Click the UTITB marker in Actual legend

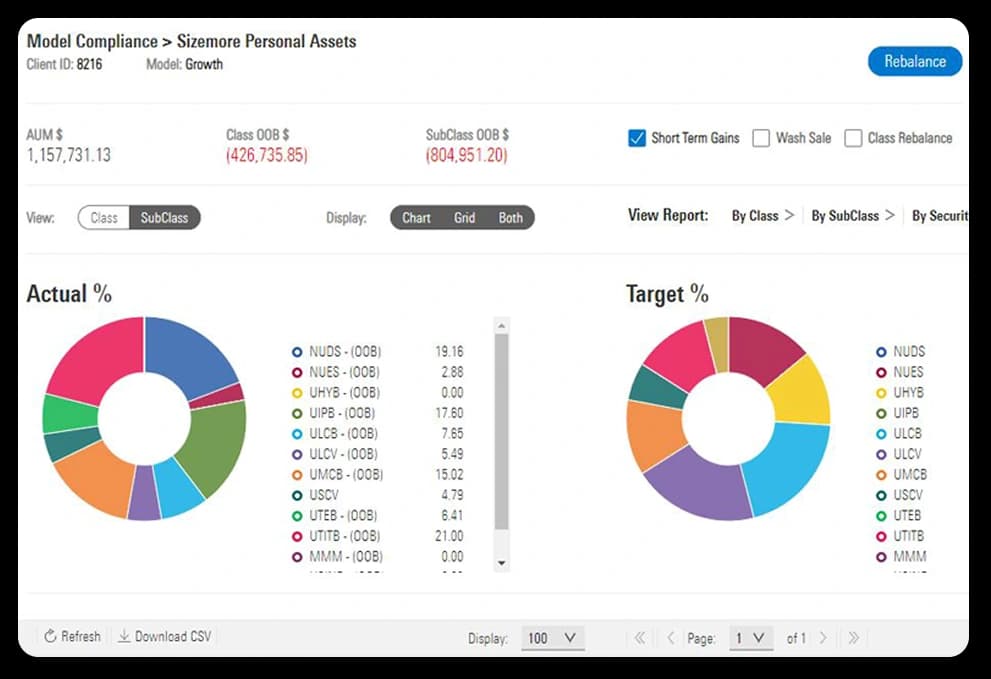297,537
